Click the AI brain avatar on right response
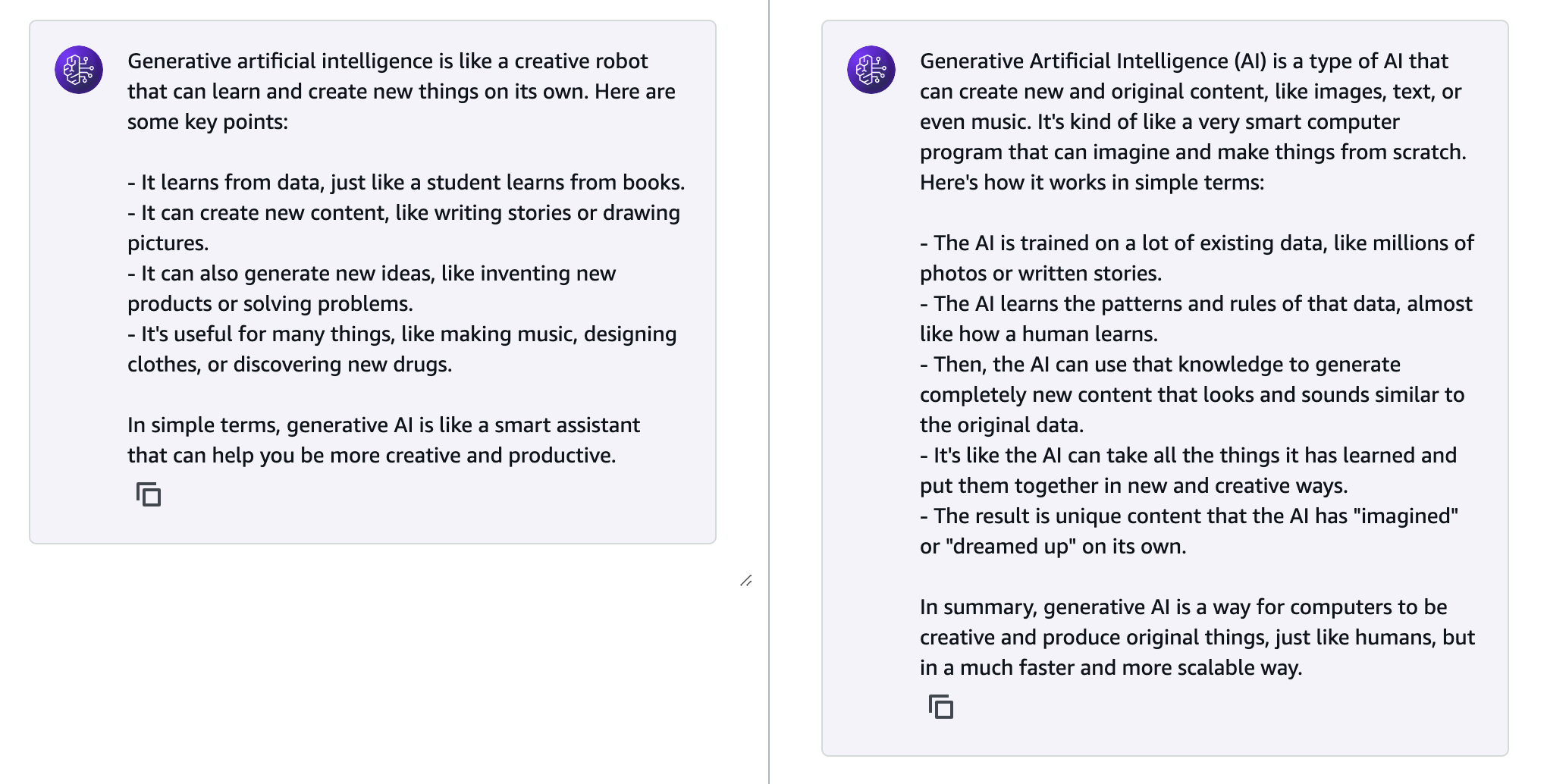 871,70
